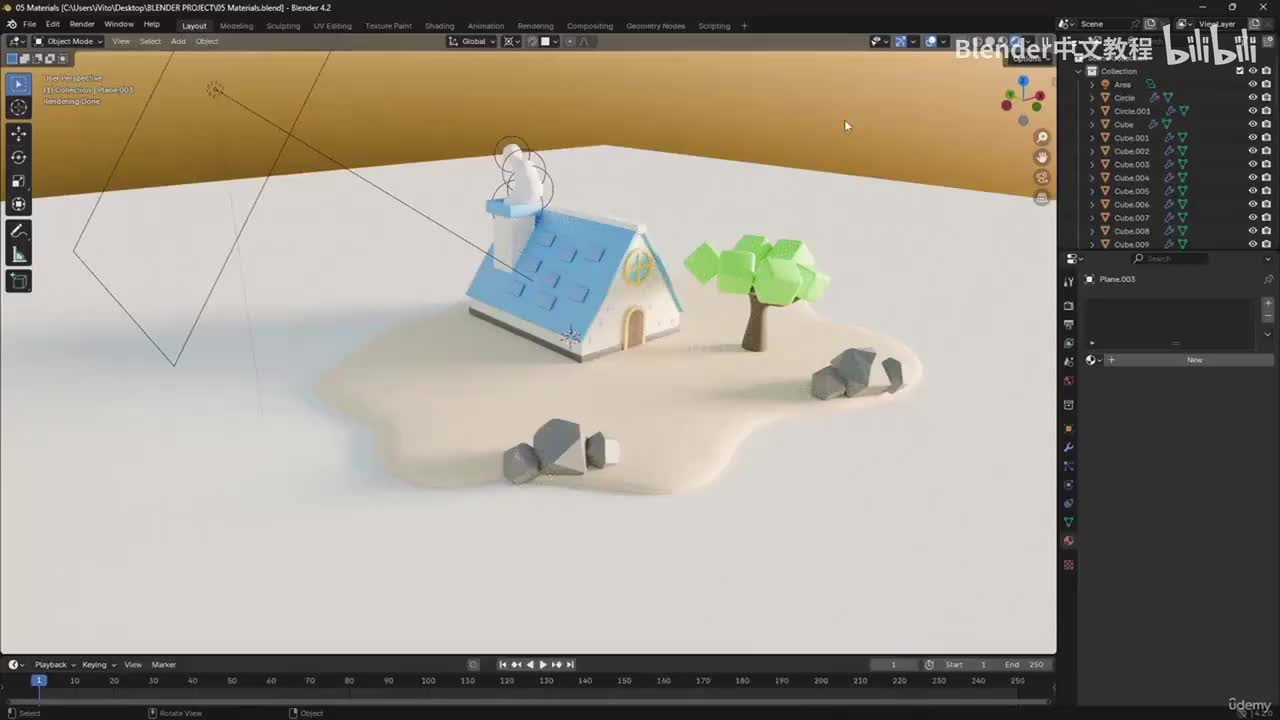The width and height of the screenshot is (1280, 720).
Task: Open the Object properties tab
Action: pos(1068,428)
